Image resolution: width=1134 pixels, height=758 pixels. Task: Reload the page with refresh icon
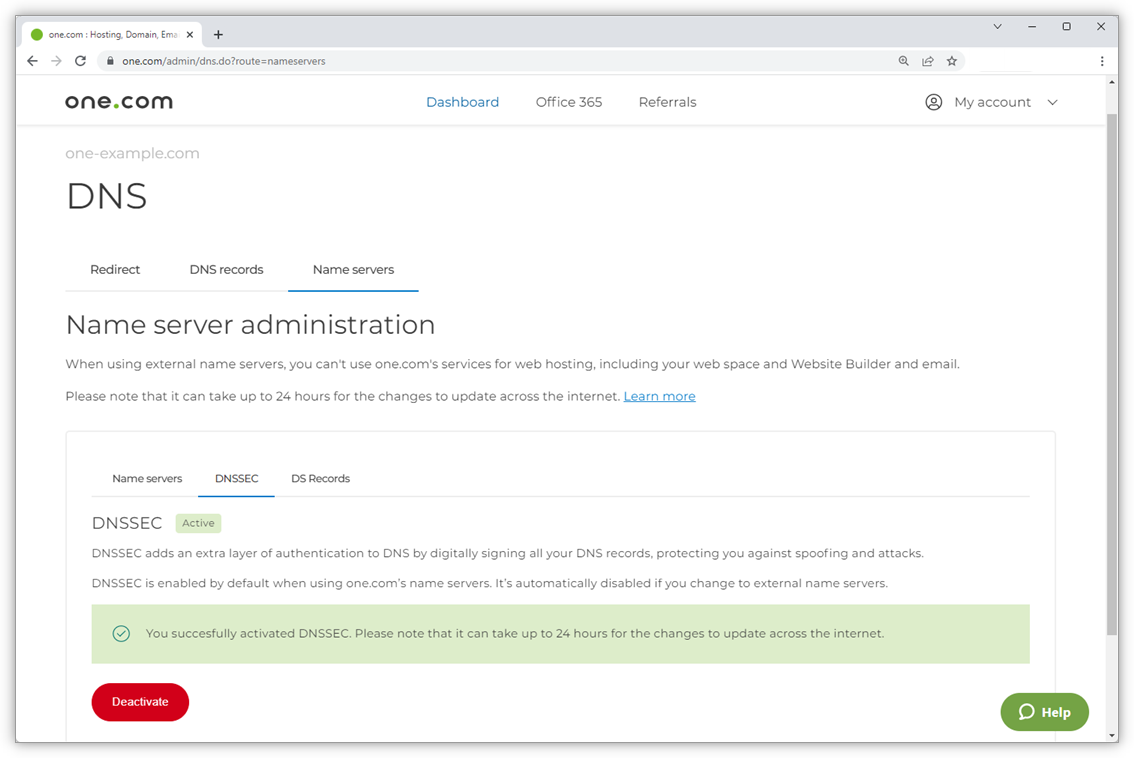pos(80,61)
